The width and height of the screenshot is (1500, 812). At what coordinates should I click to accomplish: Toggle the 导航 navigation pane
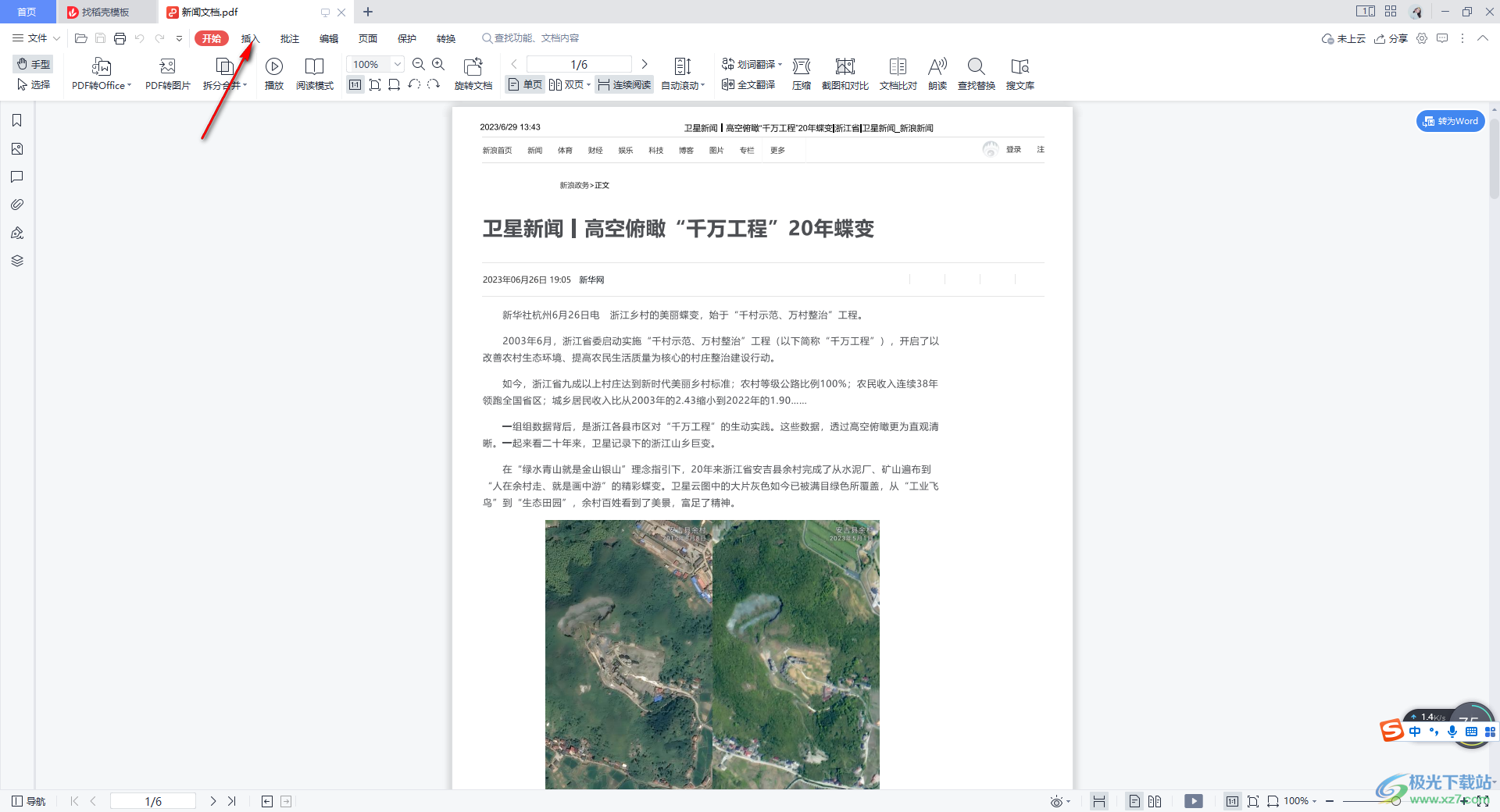pyautogui.click(x=29, y=801)
